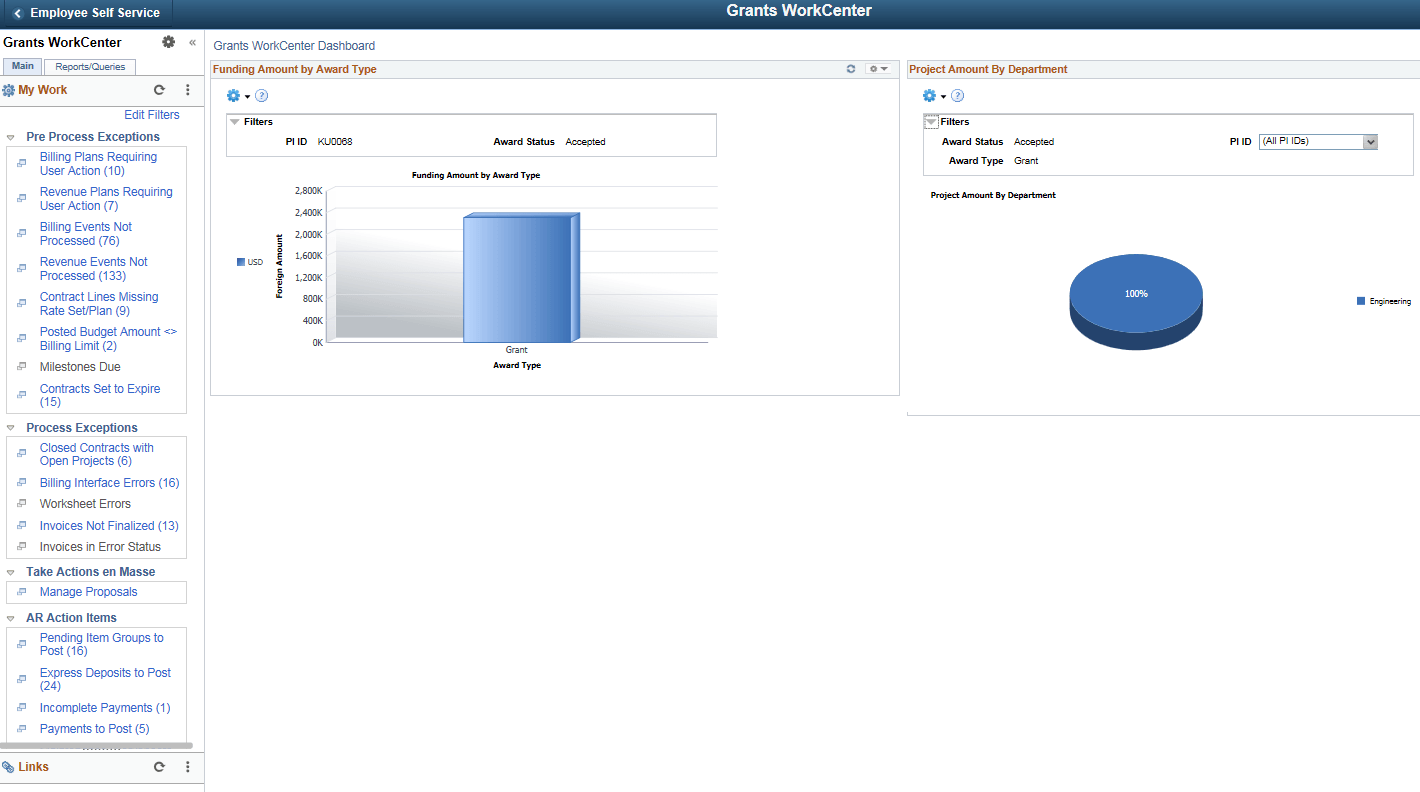
Task: Open help for the Funding Amount chart
Action: tap(262, 96)
